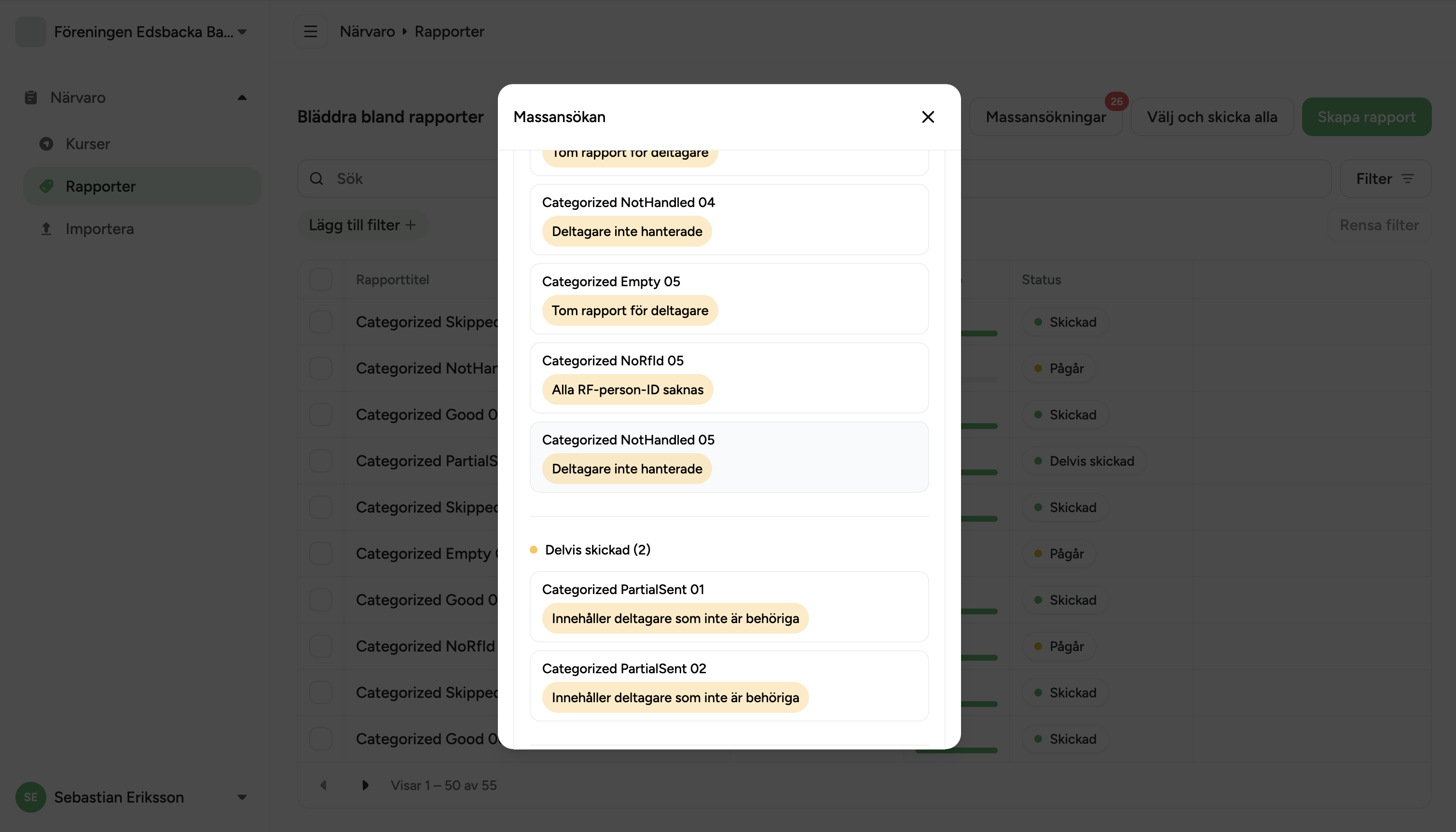Click the Rapporttitel column header
Screen dimensions: 1456x832
coord(392,279)
